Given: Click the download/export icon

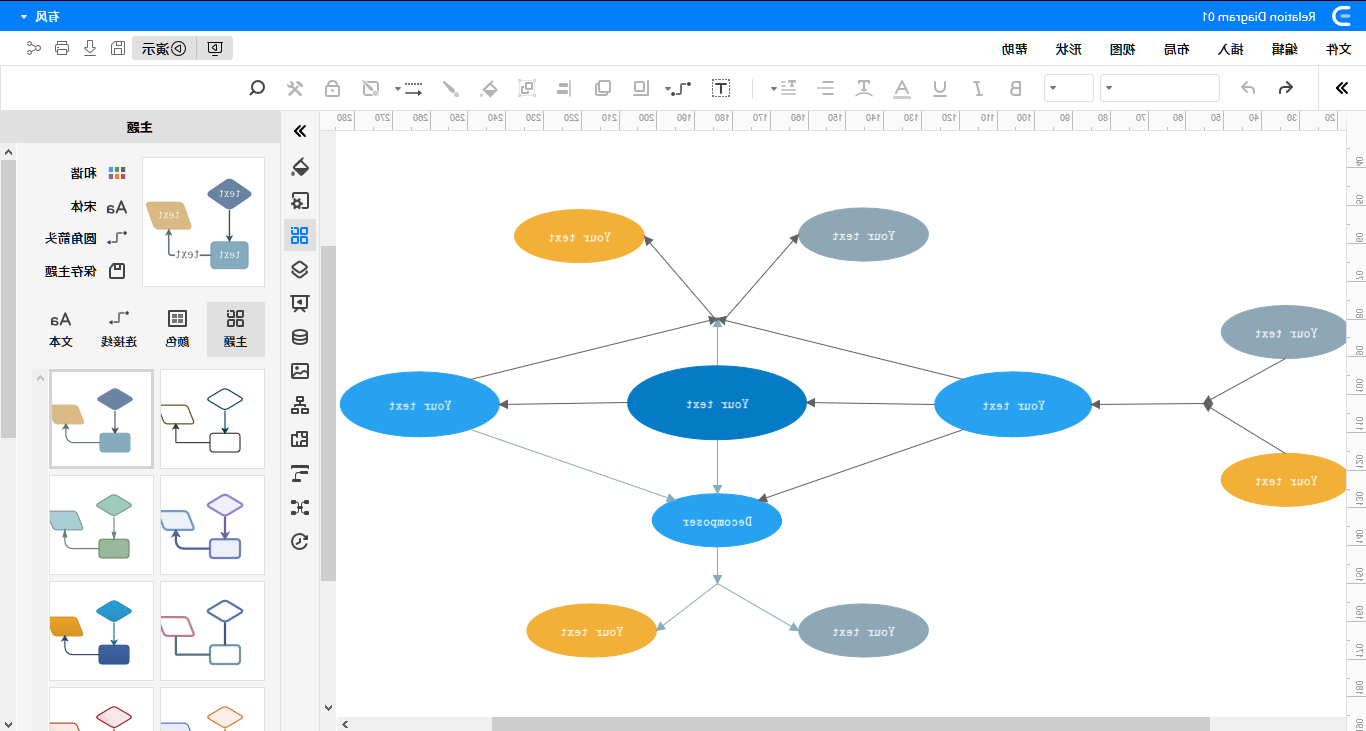Looking at the screenshot, I should [x=90, y=48].
